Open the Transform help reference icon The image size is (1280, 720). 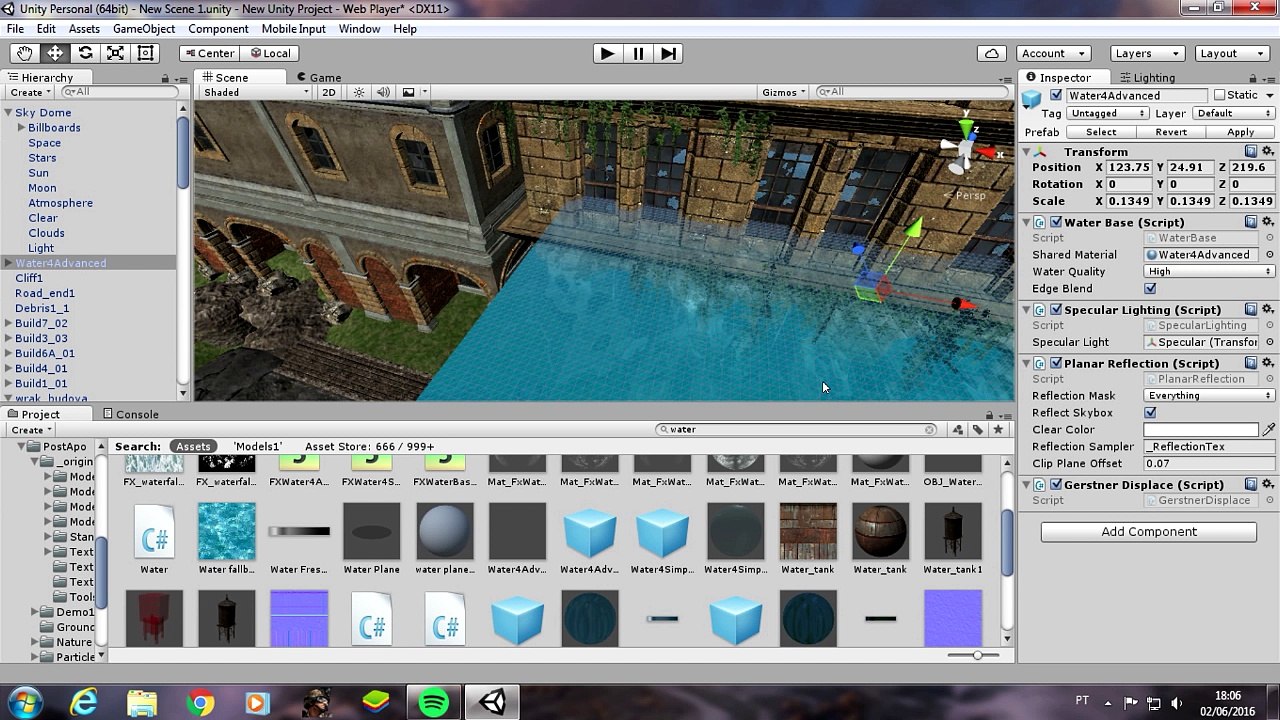1251,152
